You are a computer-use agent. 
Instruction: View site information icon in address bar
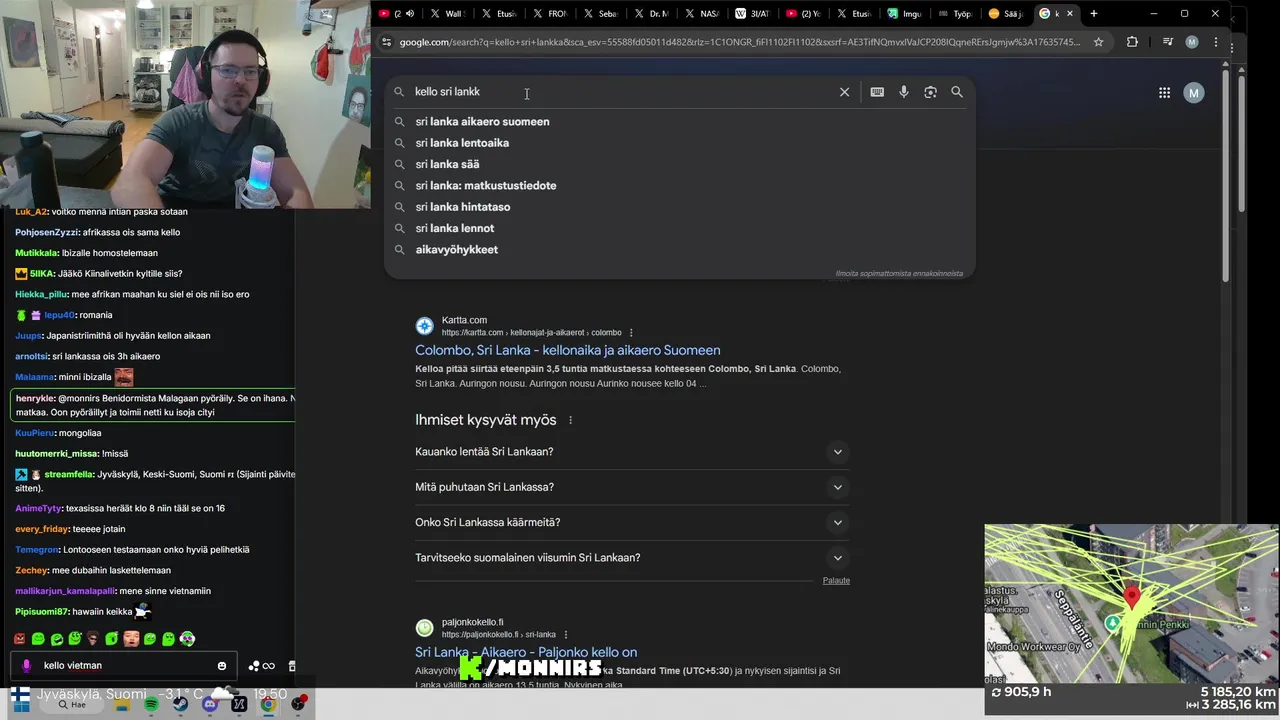click(386, 42)
